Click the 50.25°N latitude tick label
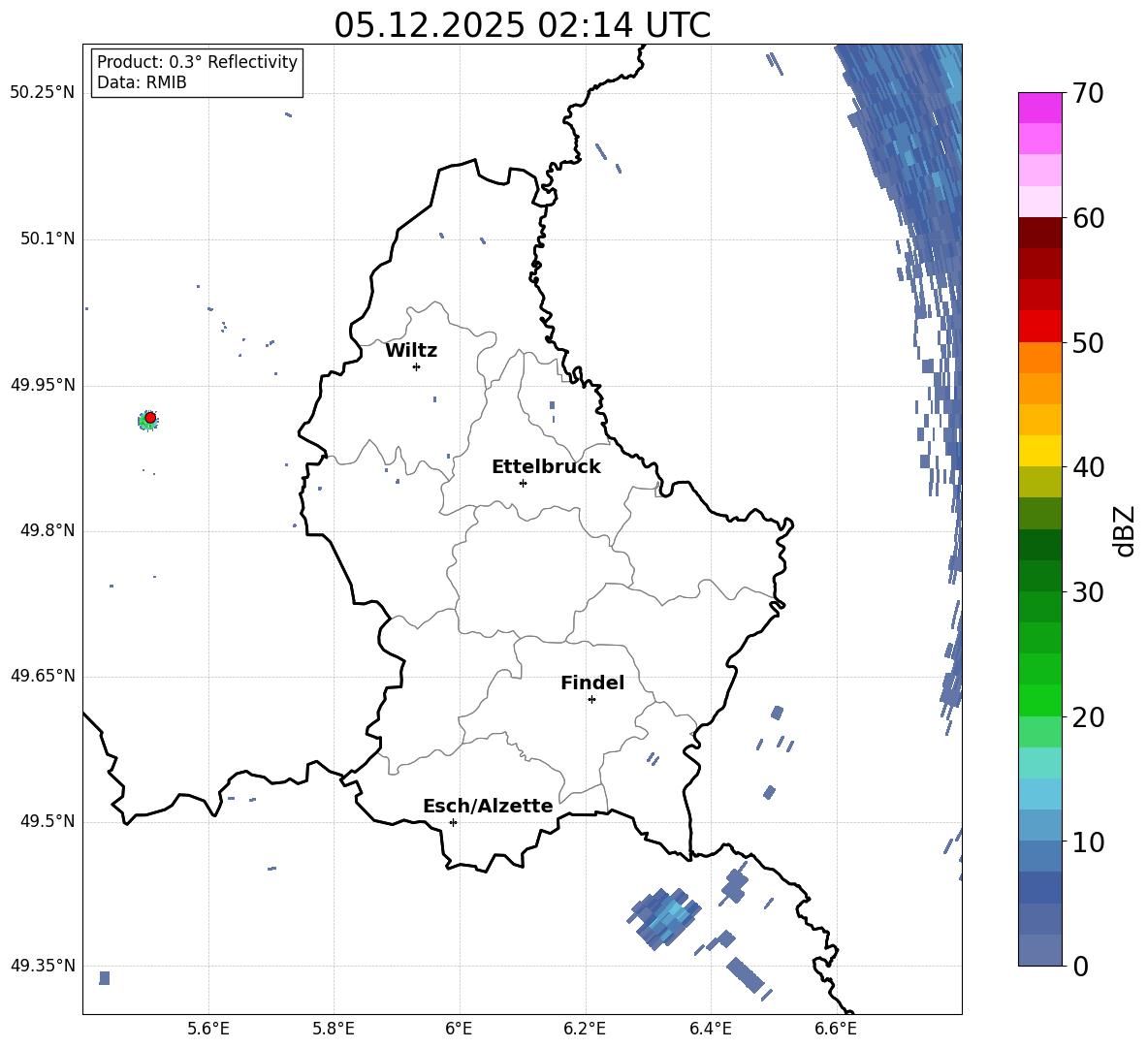The image size is (1148, 1048). click(x=43, y=93)
